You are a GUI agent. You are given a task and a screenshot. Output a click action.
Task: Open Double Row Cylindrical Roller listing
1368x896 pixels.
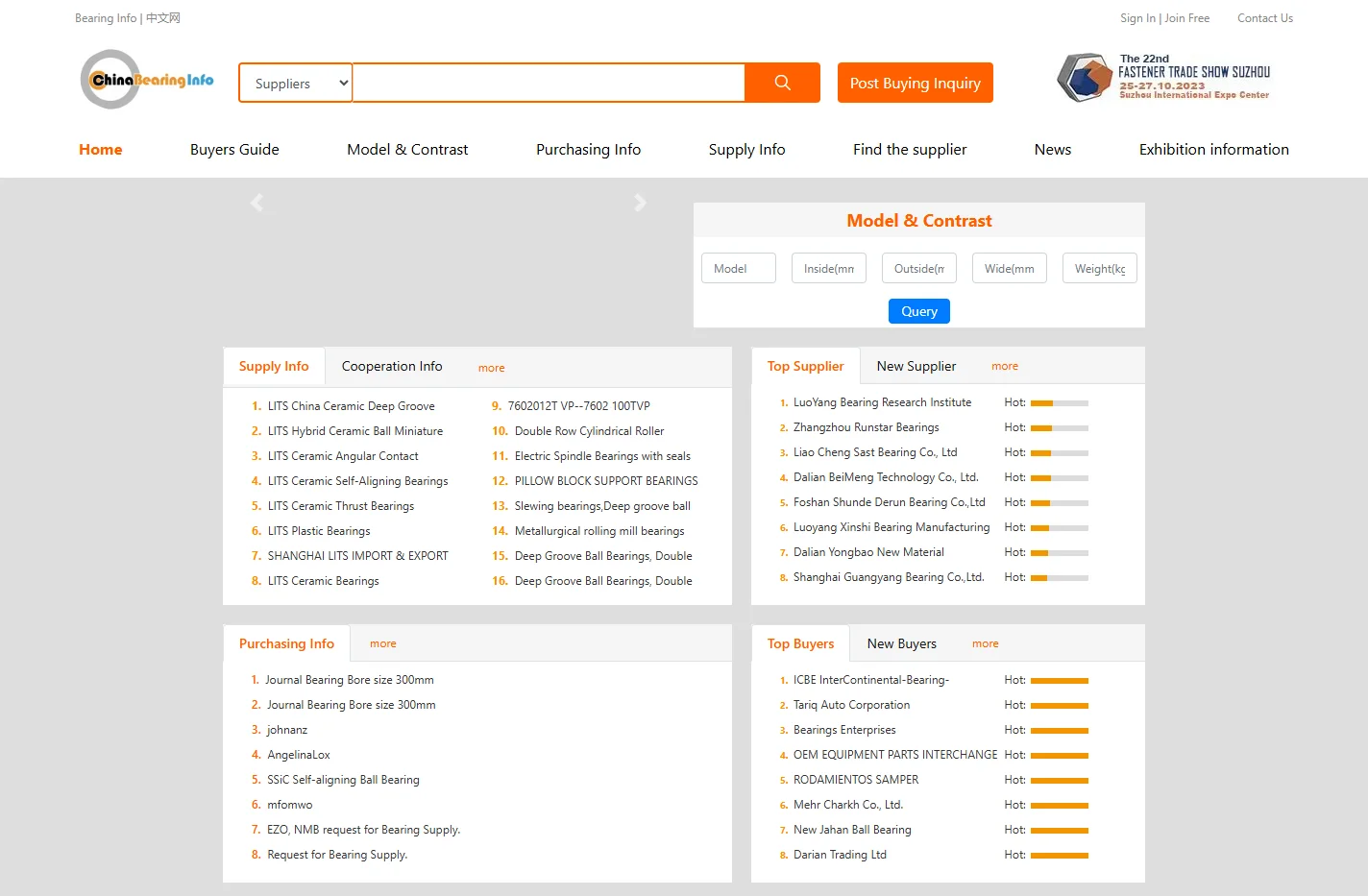pos(589,431)
